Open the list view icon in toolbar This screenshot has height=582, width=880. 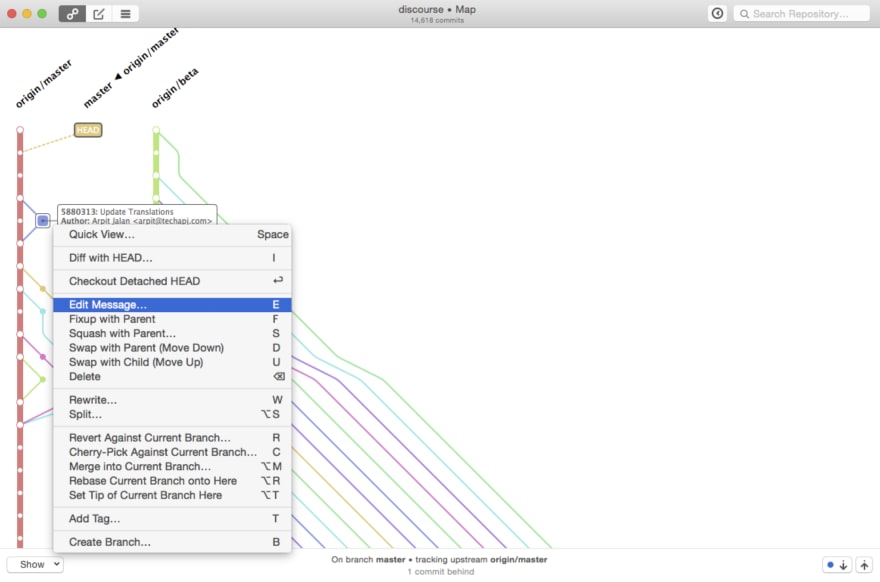click(x=126, y=13)
